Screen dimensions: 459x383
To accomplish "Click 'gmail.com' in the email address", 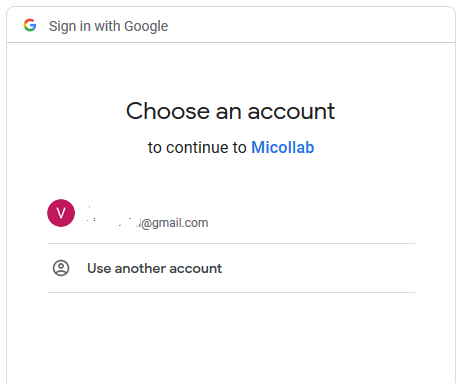I will (180, 223).
